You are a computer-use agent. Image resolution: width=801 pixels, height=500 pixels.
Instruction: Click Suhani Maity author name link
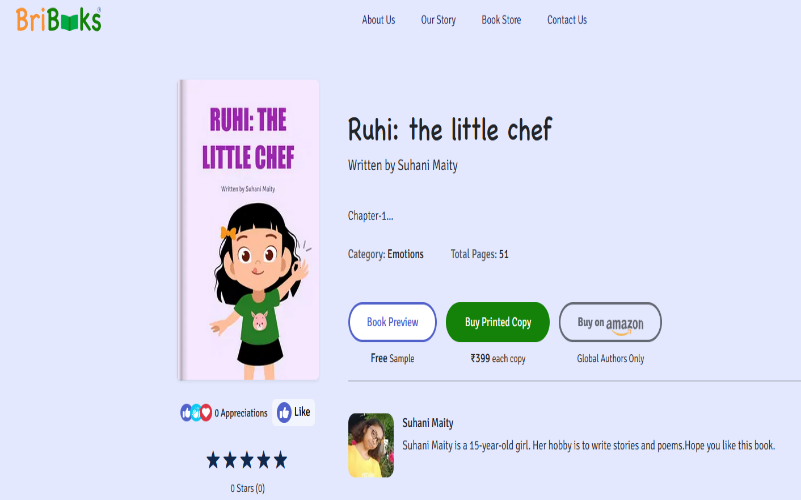click(x=428, y=423)
